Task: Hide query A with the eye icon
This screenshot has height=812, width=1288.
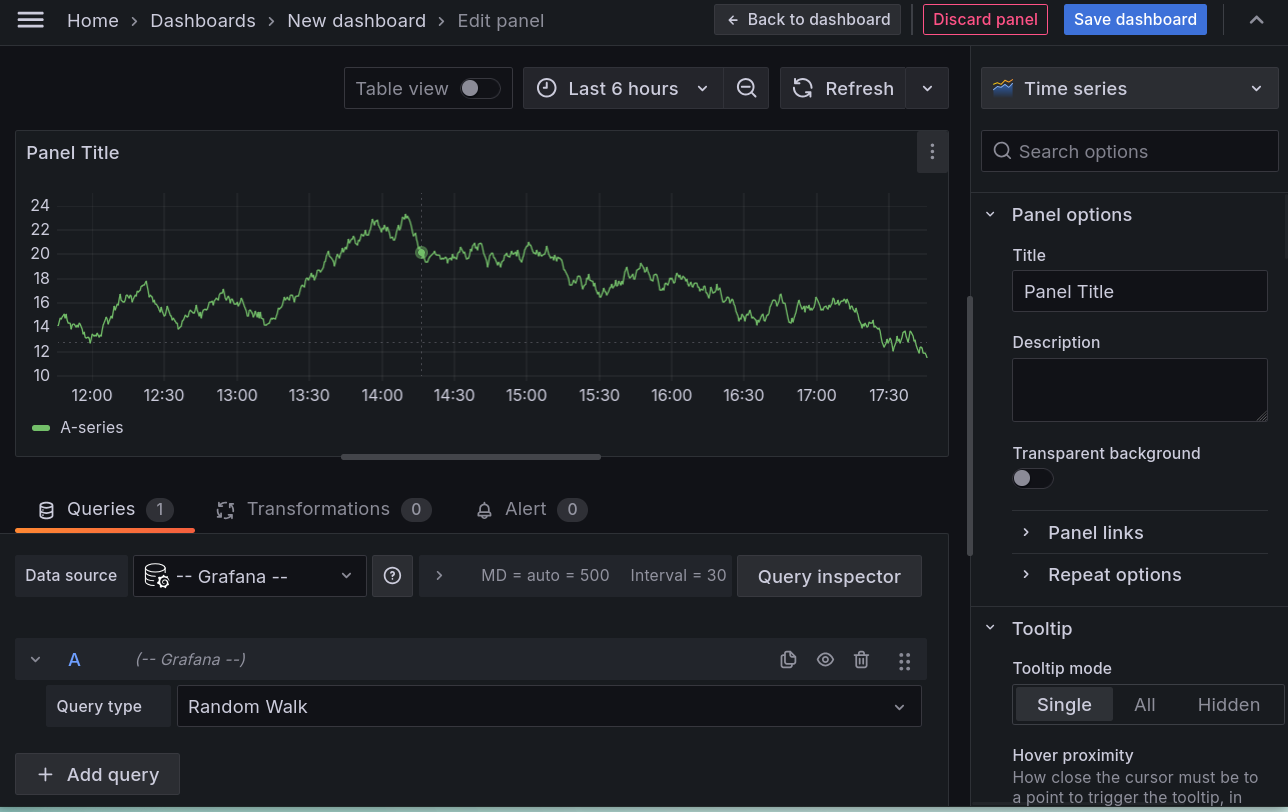Action: click(825, 660)
